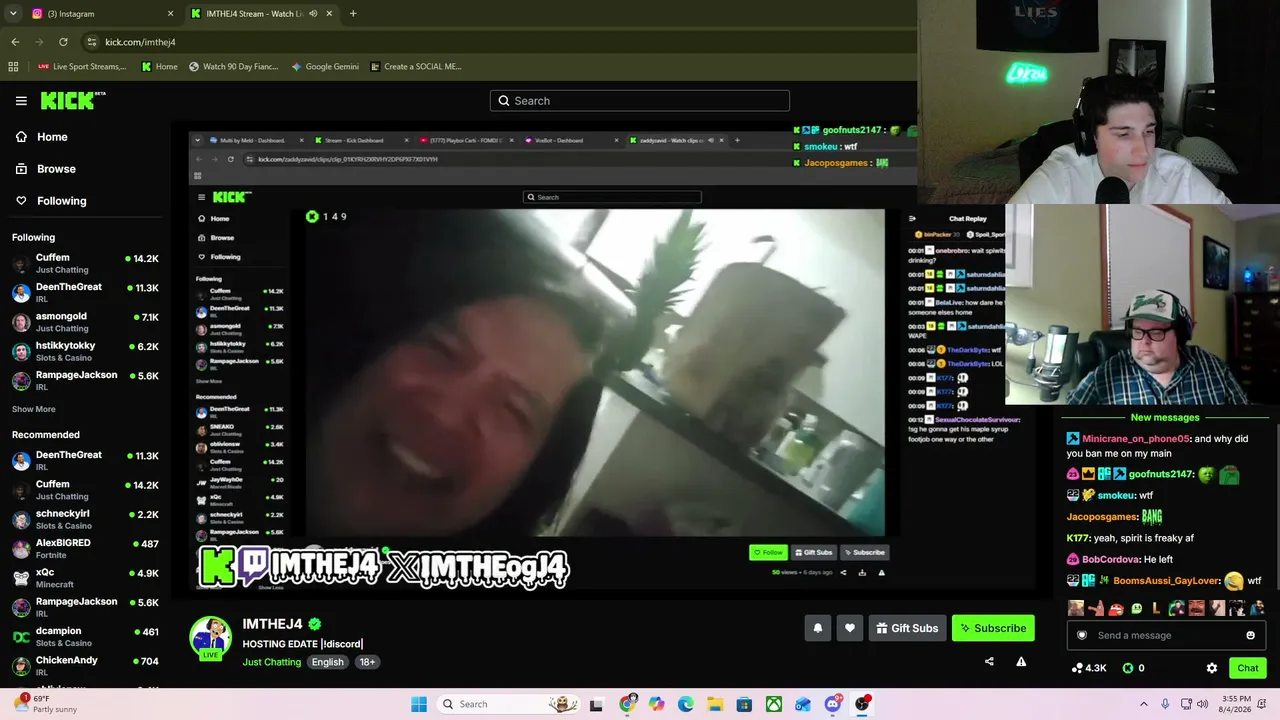The height and width of the screenshot is (720, 1280).
Task: Open Google Chrome from the taskbar
Action: pyautogui.click(x=627, y=704)
